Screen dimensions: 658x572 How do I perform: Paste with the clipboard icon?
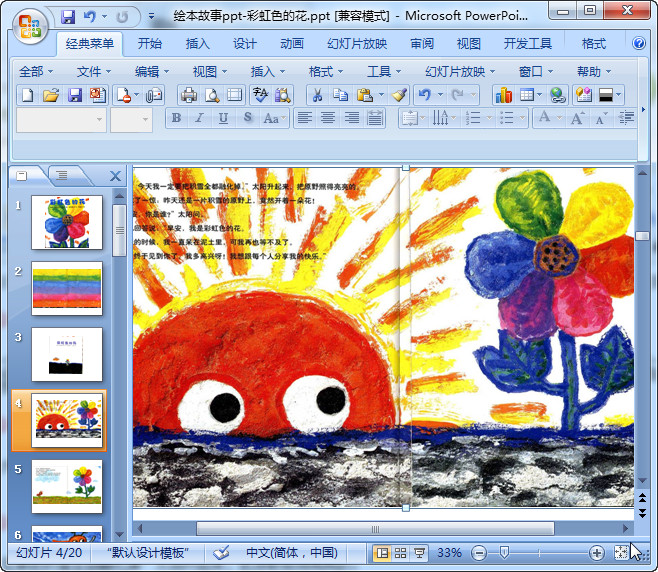click(364, 95)
